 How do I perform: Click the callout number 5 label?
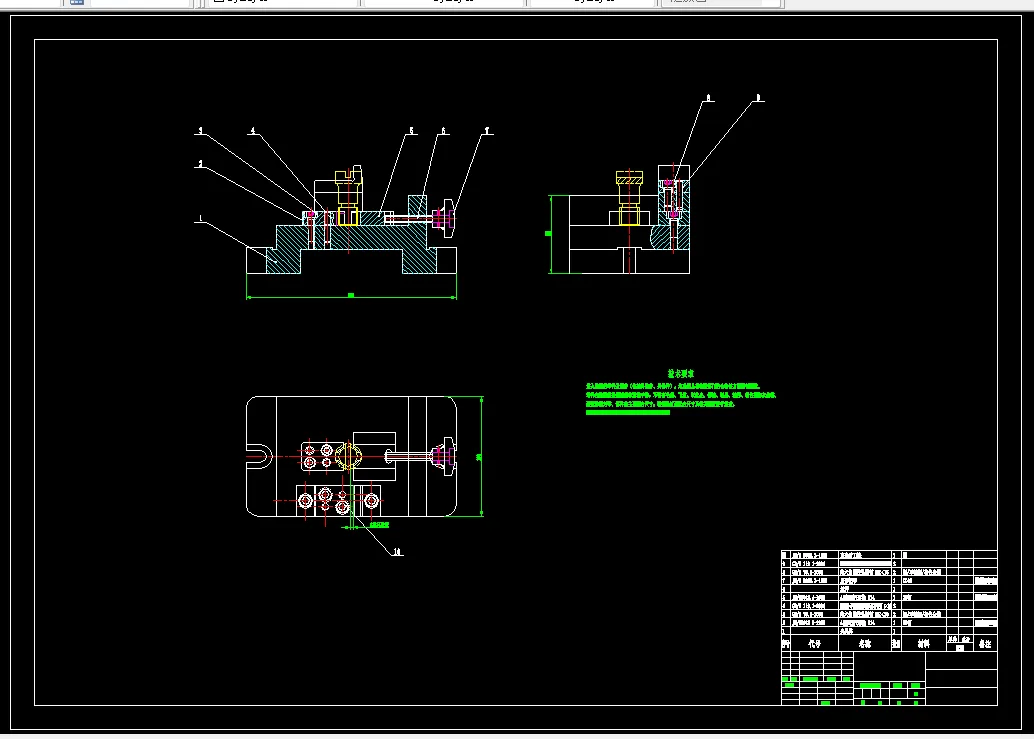411,131
